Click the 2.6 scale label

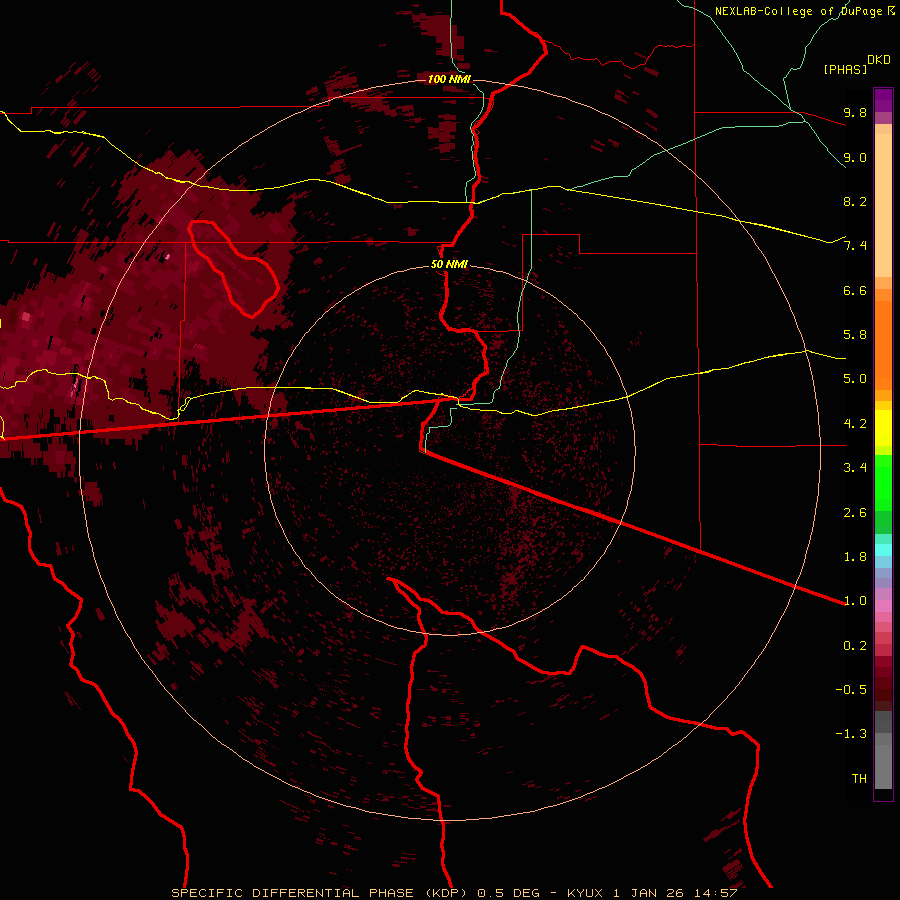[x=855, y=513]
